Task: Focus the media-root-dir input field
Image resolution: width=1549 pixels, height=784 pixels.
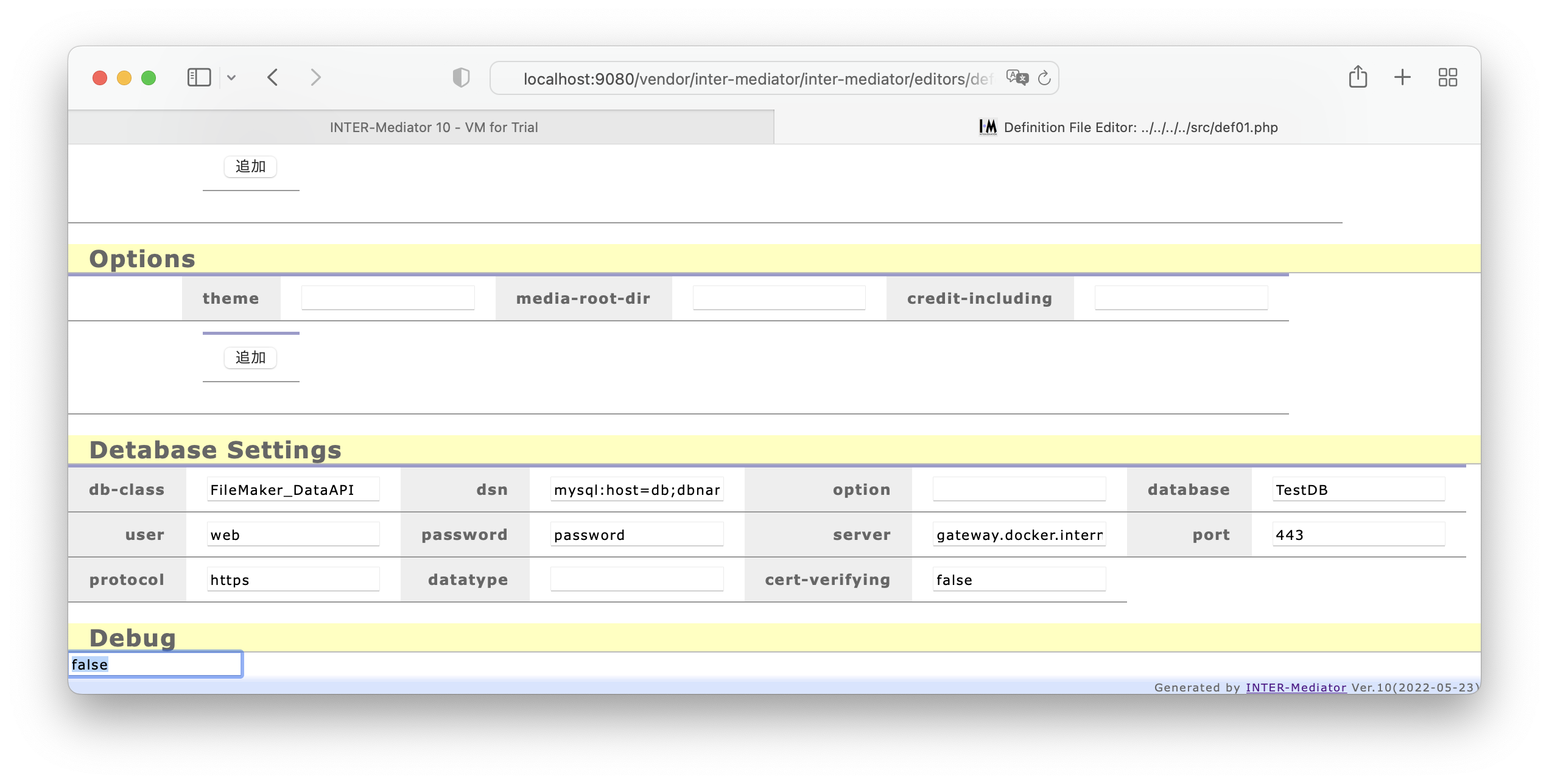Action: coord(779,298)
